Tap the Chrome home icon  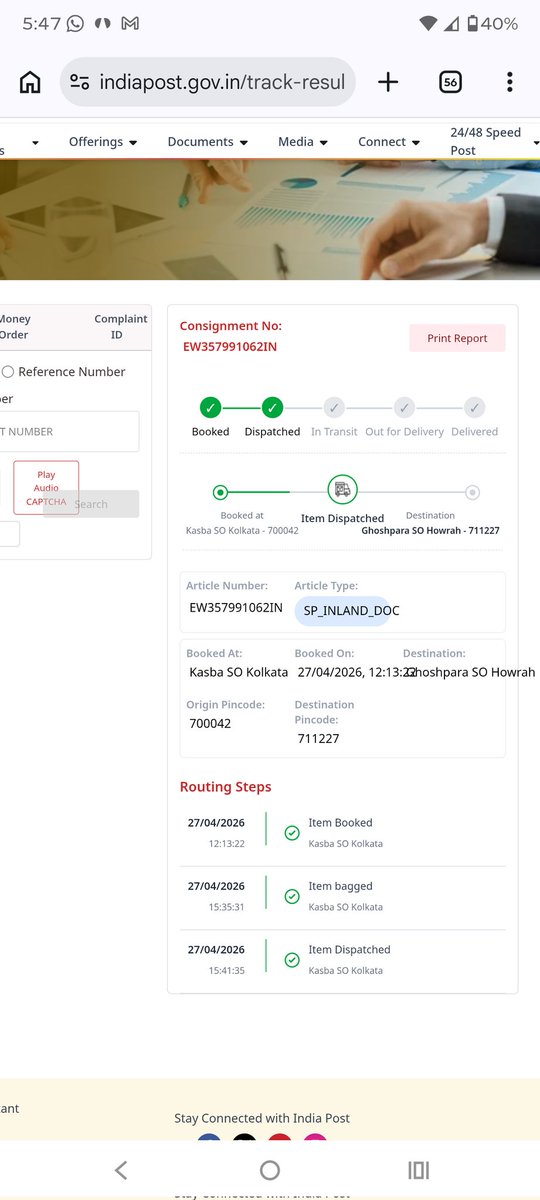[31, 82]
